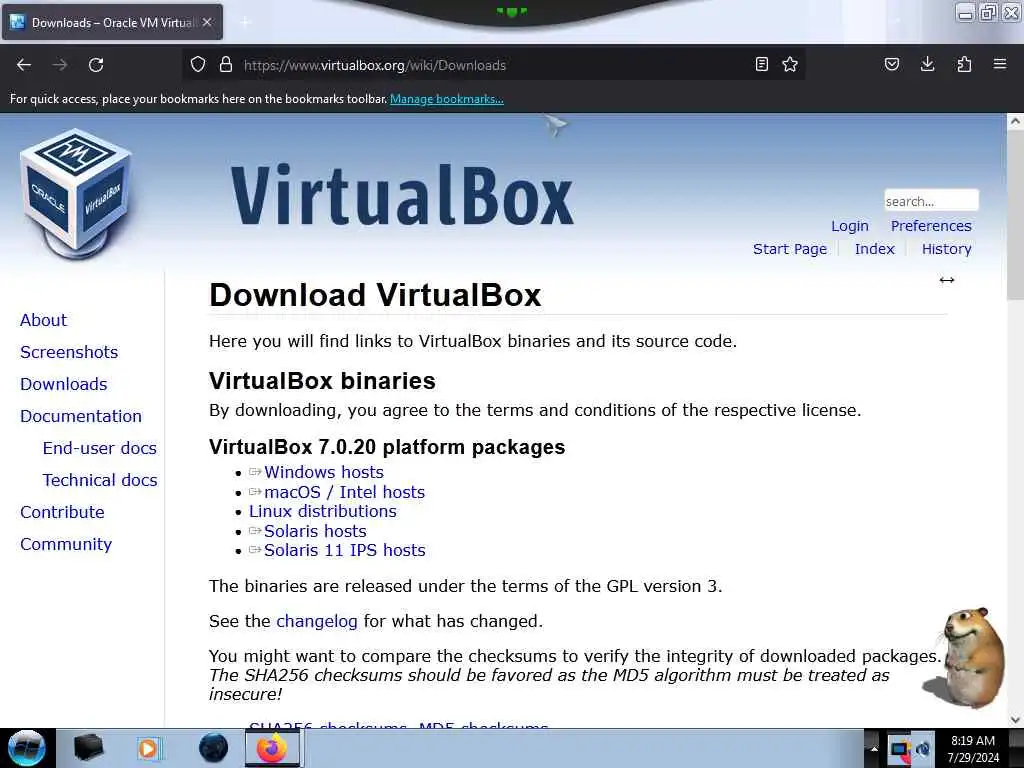Click the page scrollbar up arrow

[1015, 121]
